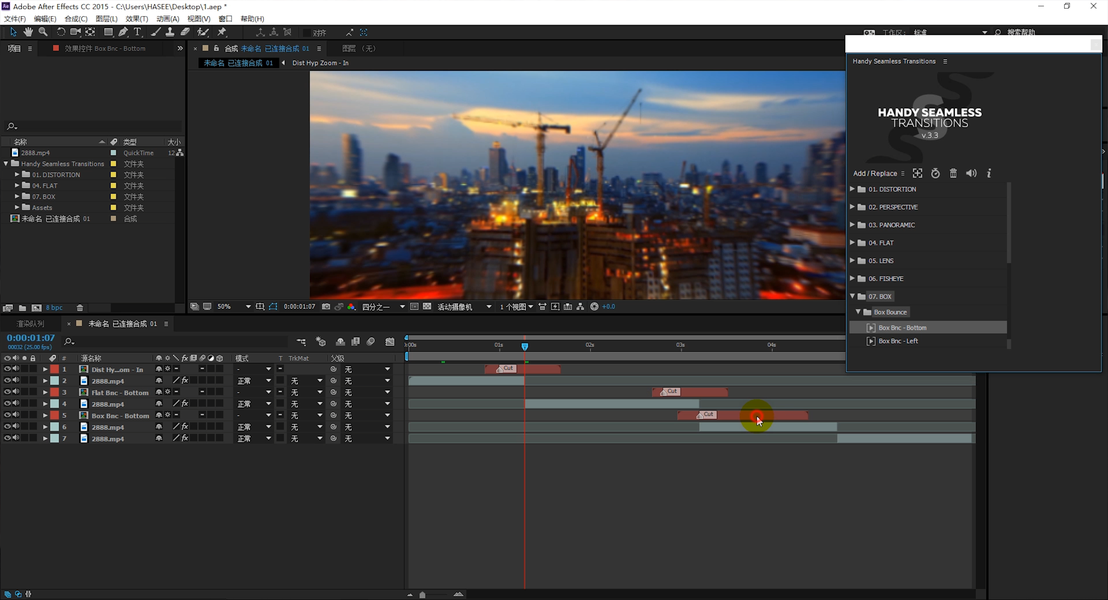
Task: Toggle transparency grid in viewer
Action: (x=427, y=307)
